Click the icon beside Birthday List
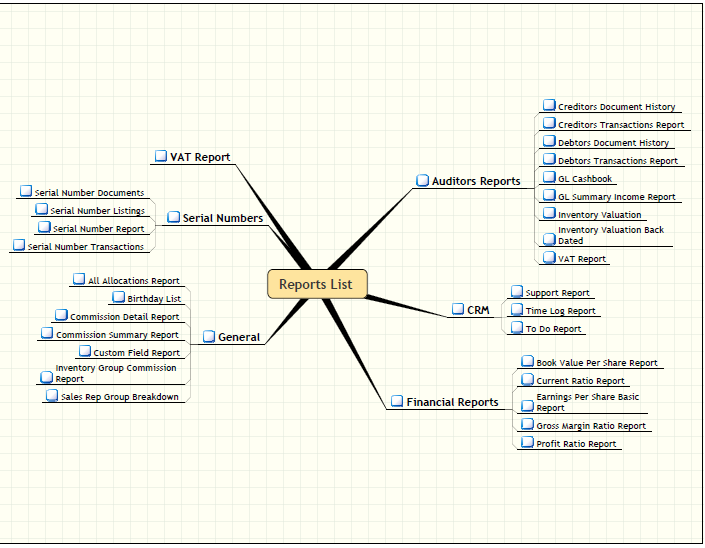 pos(118,297)
